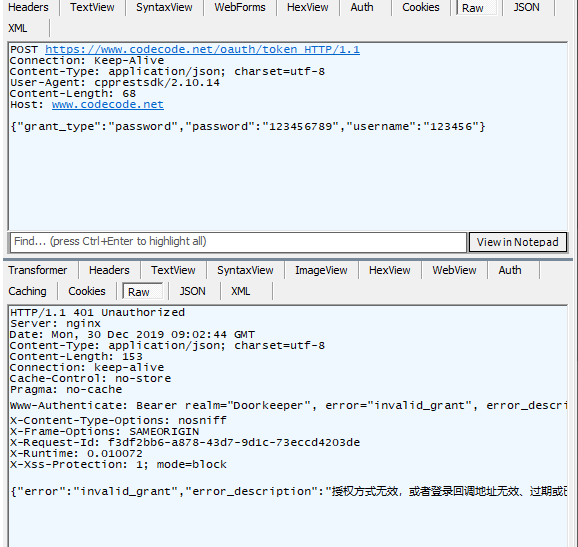
Task: Select the WebForms tab
Action: click(240, 7)
